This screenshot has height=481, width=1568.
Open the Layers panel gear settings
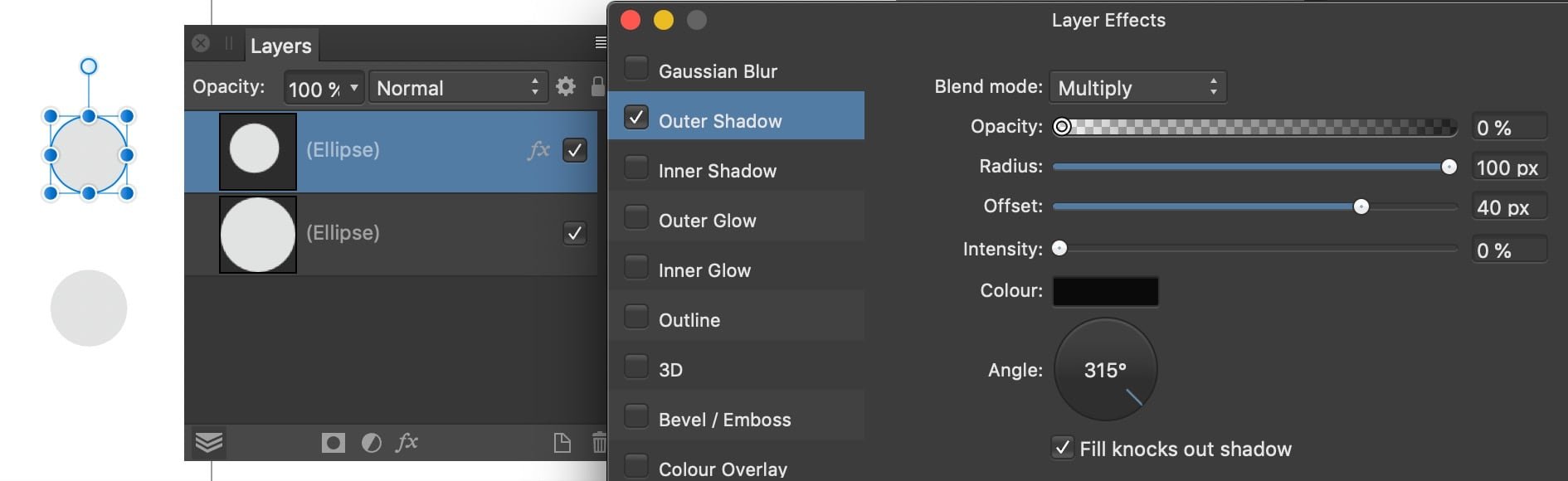[566, 86]
